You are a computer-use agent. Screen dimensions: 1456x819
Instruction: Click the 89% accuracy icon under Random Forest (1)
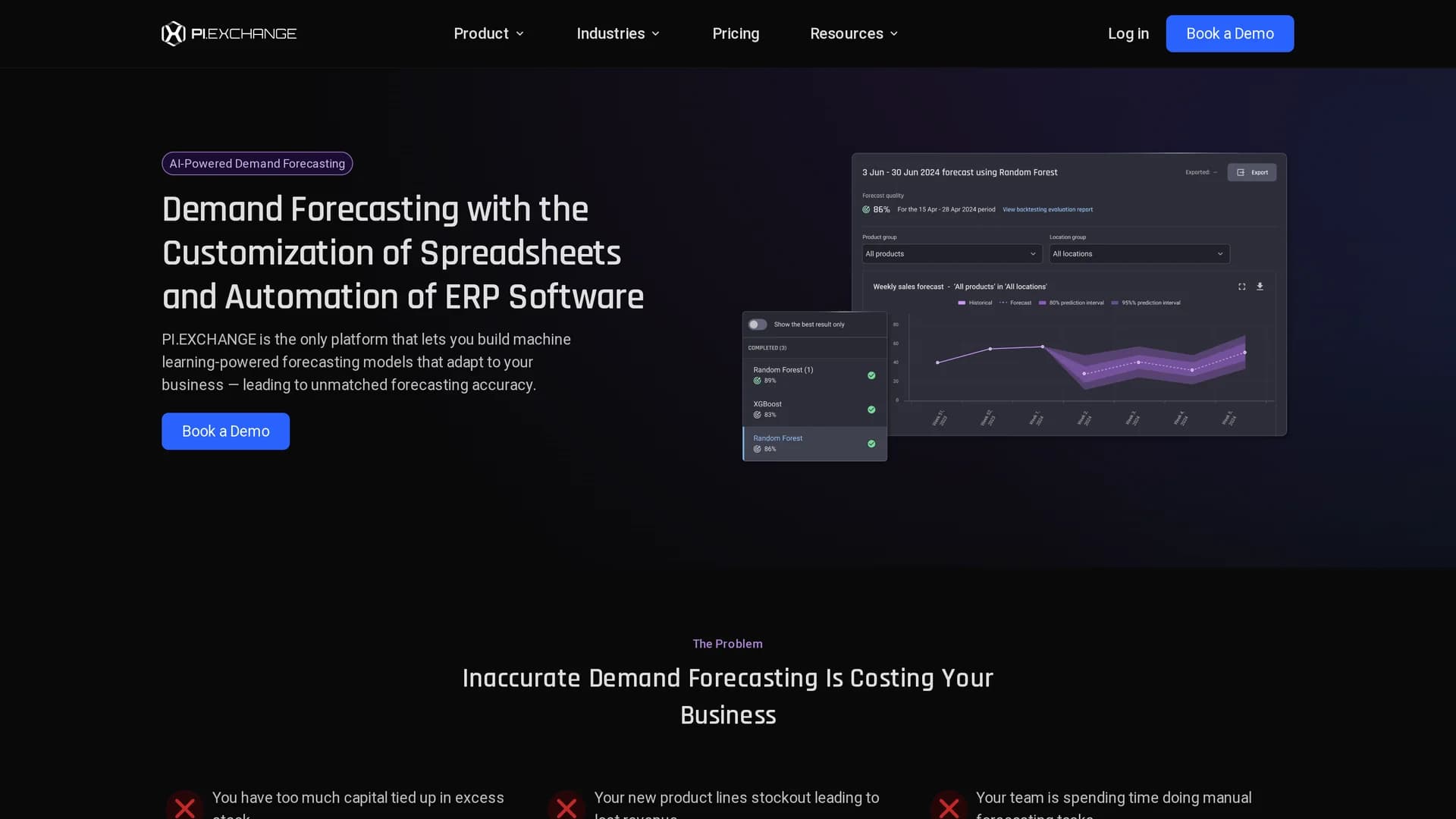pos(757,381)
